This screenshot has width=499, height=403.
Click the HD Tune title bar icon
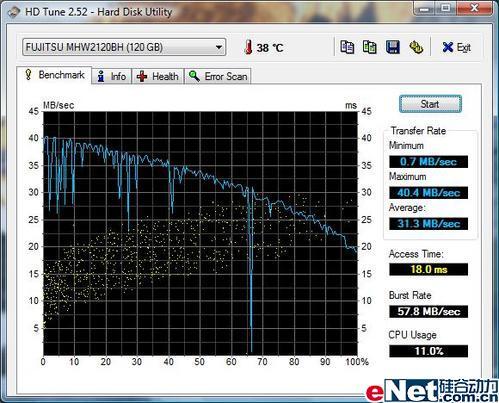click(14, 12)
